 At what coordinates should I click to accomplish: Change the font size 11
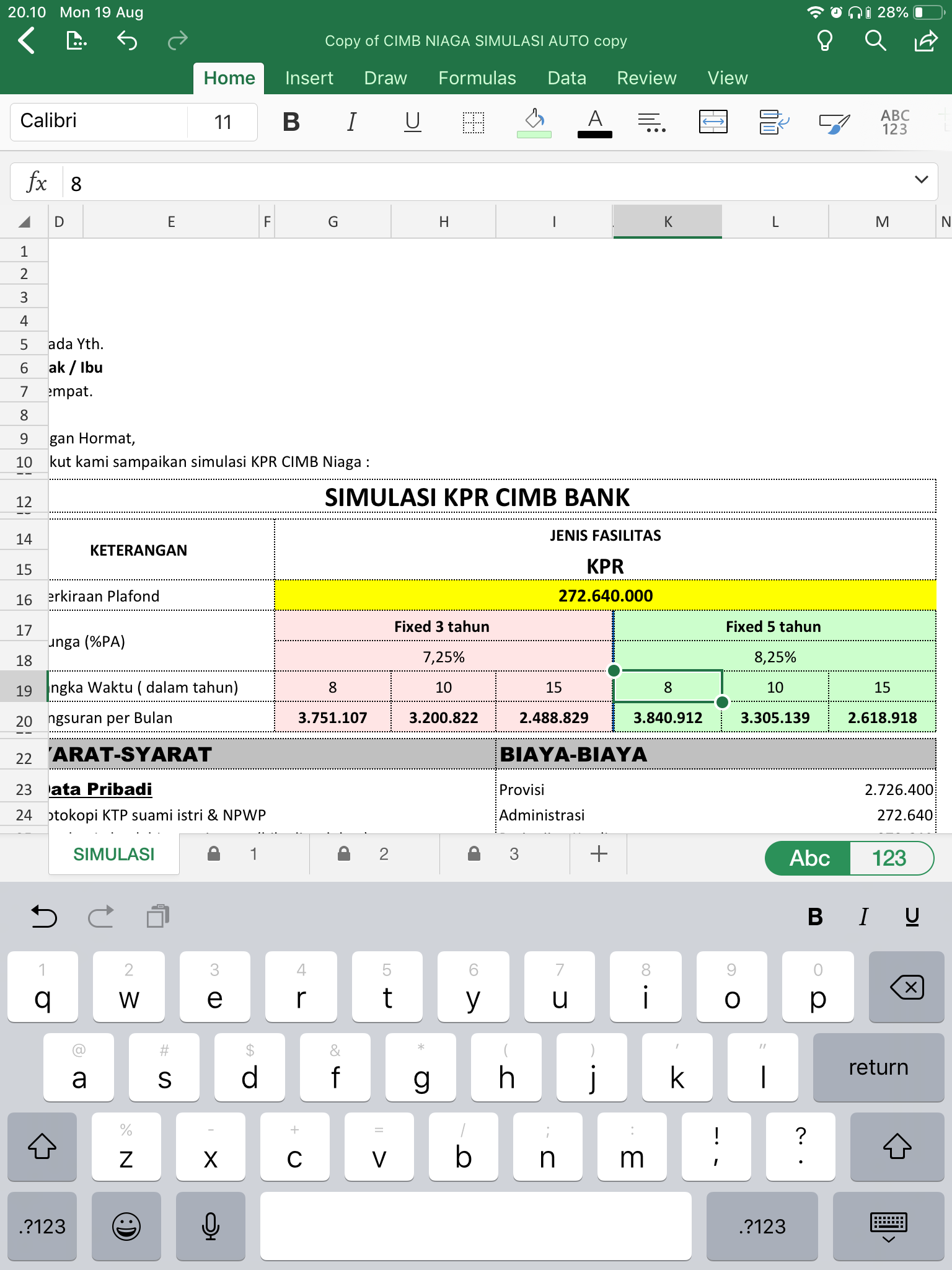[x=223, y=122]
